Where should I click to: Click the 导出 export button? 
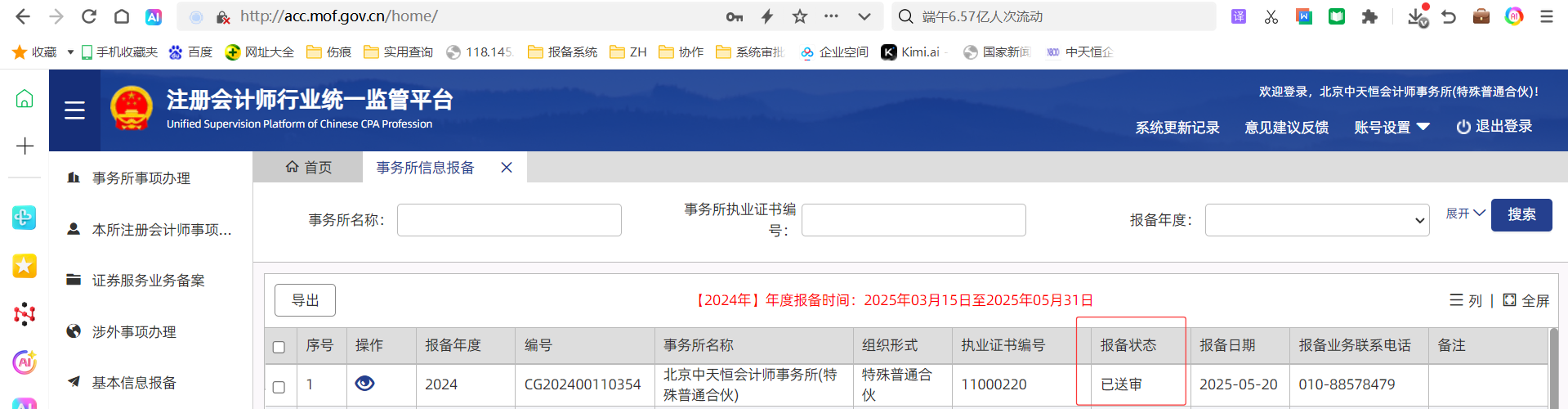pyautogui.click(x=305, y=300)
